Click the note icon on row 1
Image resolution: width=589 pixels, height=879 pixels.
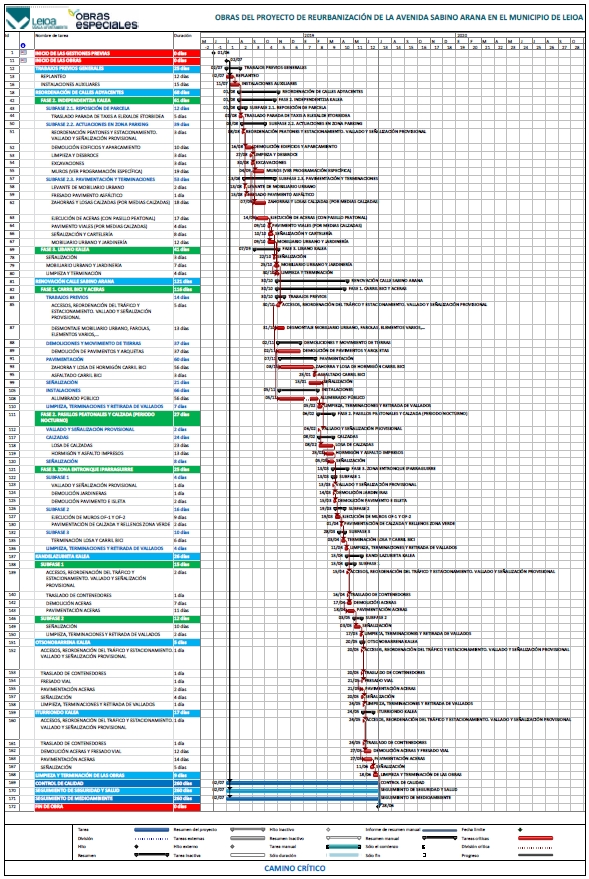23,53
